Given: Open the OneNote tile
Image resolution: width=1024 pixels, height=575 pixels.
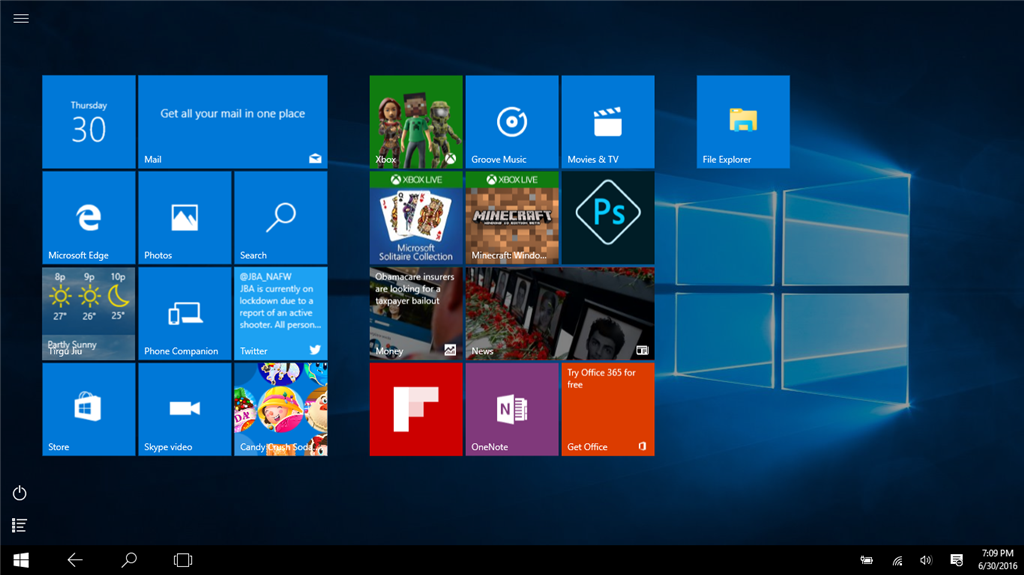Looking at the screenshot, I should [x=511, y=409].
